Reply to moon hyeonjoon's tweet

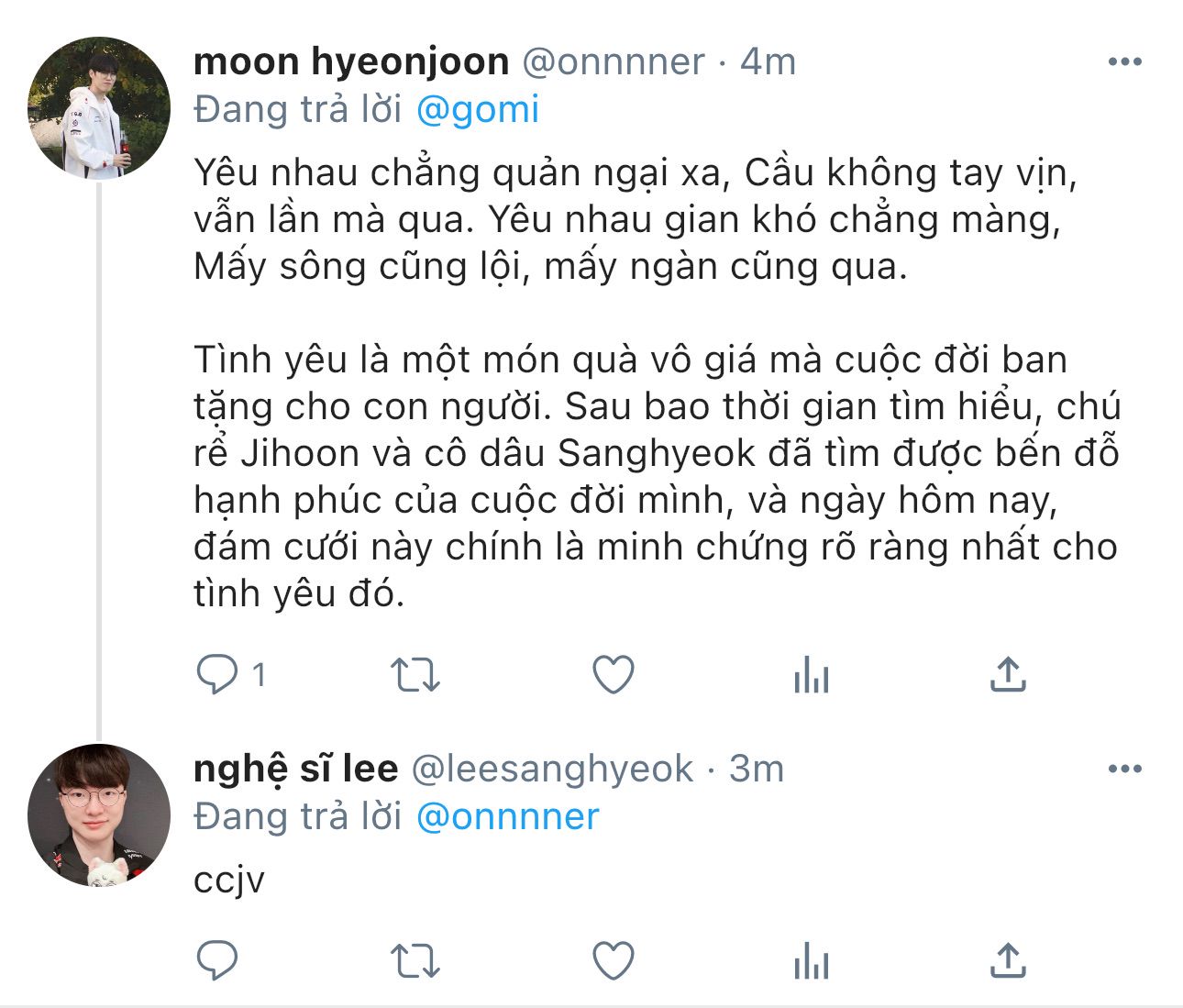click(217, 675)
